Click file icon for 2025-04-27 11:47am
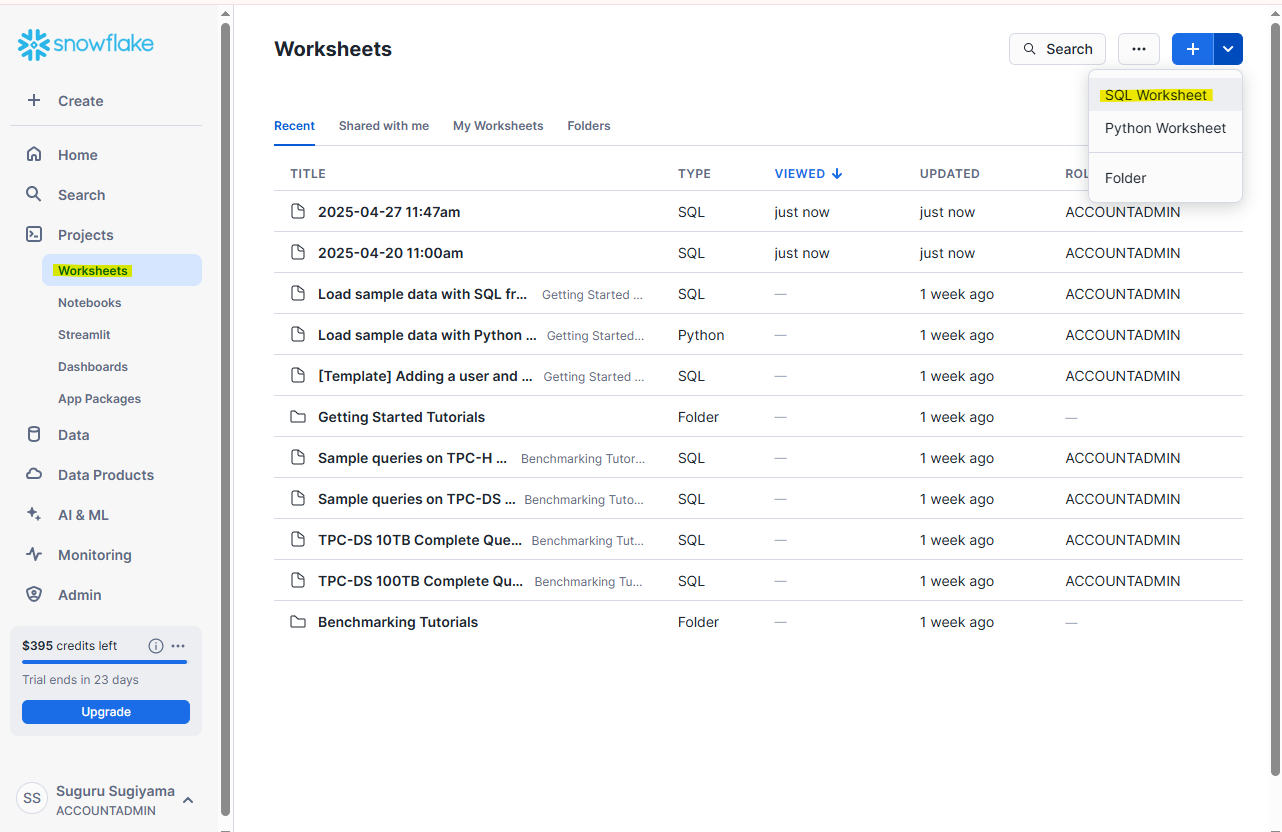This screenshot has width=1282, height=832. point(298,211)
